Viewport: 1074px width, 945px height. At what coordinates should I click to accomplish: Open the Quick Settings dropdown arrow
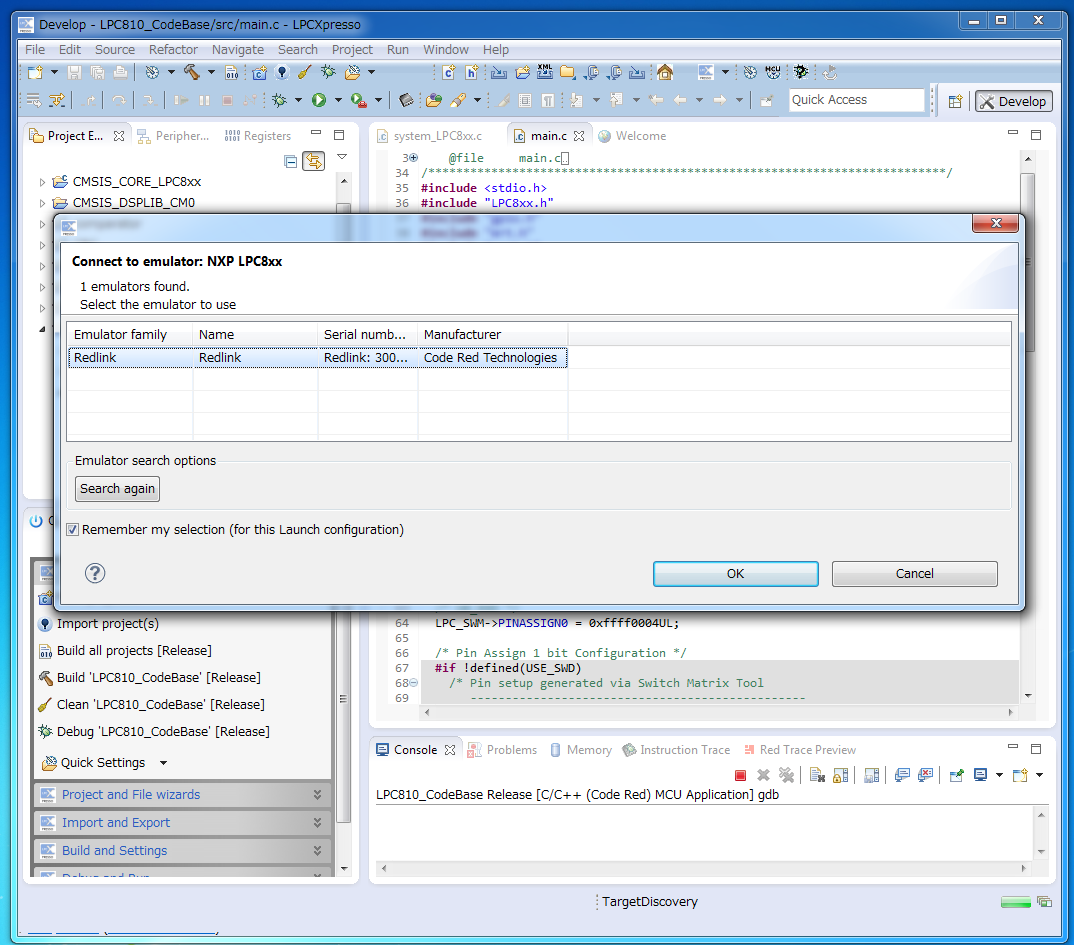[163, 763]
